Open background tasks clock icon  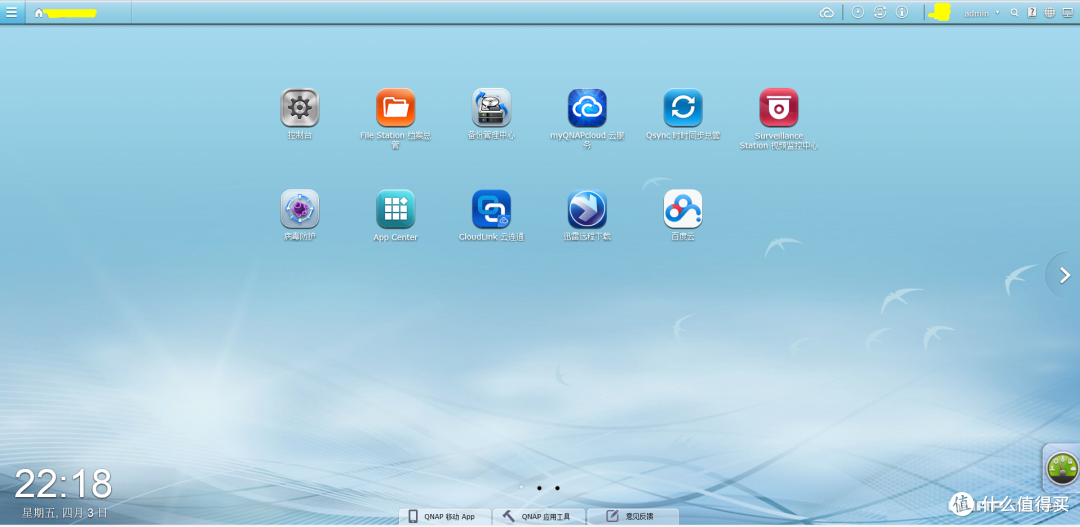pyautogui.click(x=858, y=12)
